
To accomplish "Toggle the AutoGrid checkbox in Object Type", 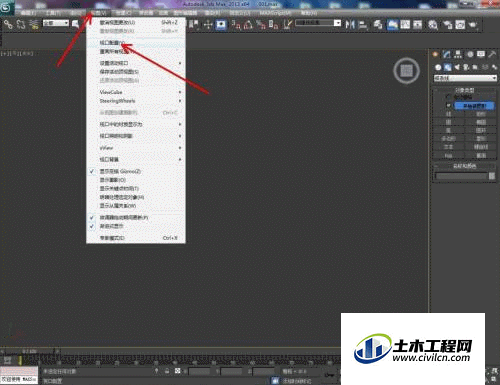I will [x=448, y=97].
